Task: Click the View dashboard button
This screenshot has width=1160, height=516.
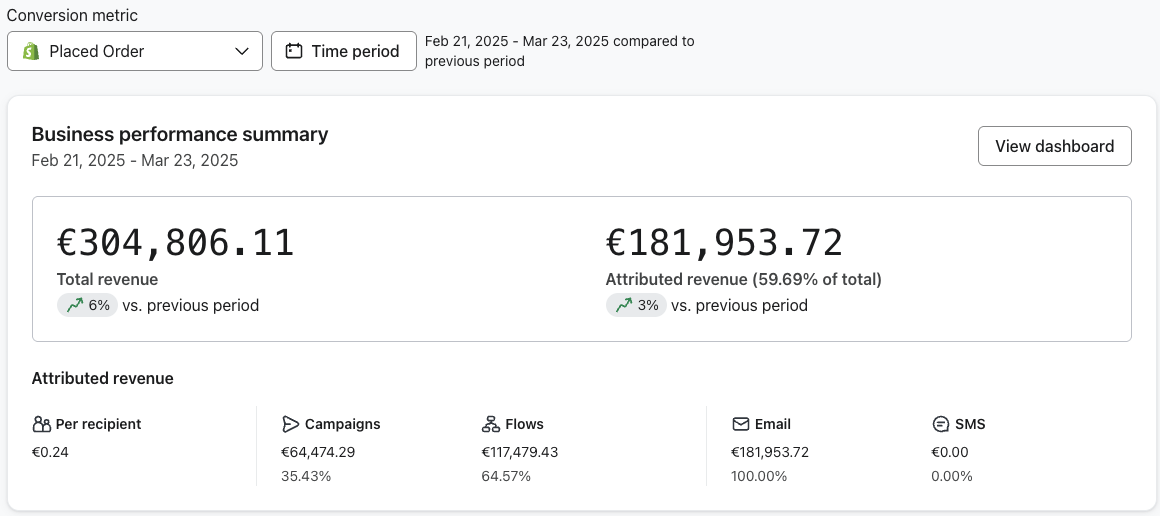Action: [x=1054, y=146]
